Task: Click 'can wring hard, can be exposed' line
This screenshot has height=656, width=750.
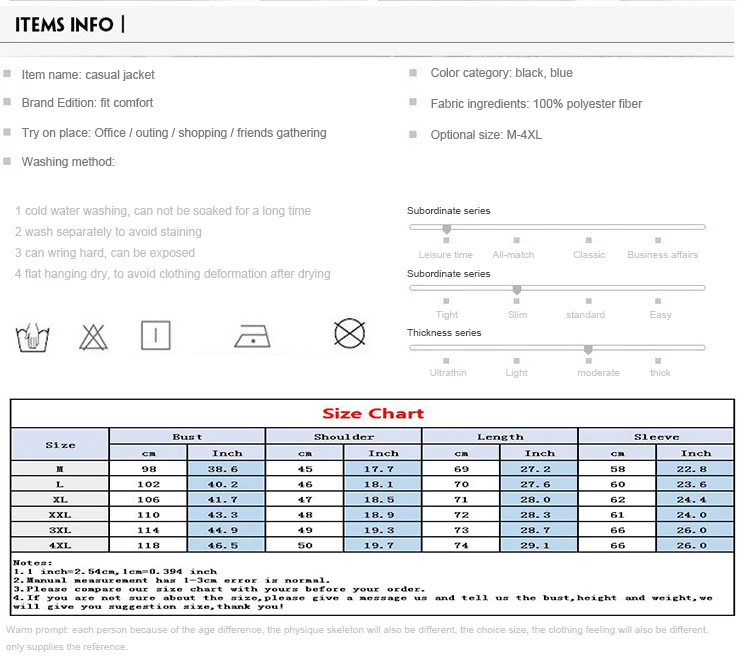Action: tap(105, 253)
